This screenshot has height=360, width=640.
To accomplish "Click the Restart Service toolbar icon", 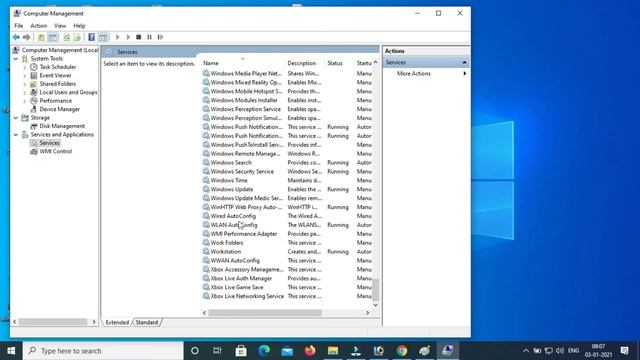I will 160,37.
